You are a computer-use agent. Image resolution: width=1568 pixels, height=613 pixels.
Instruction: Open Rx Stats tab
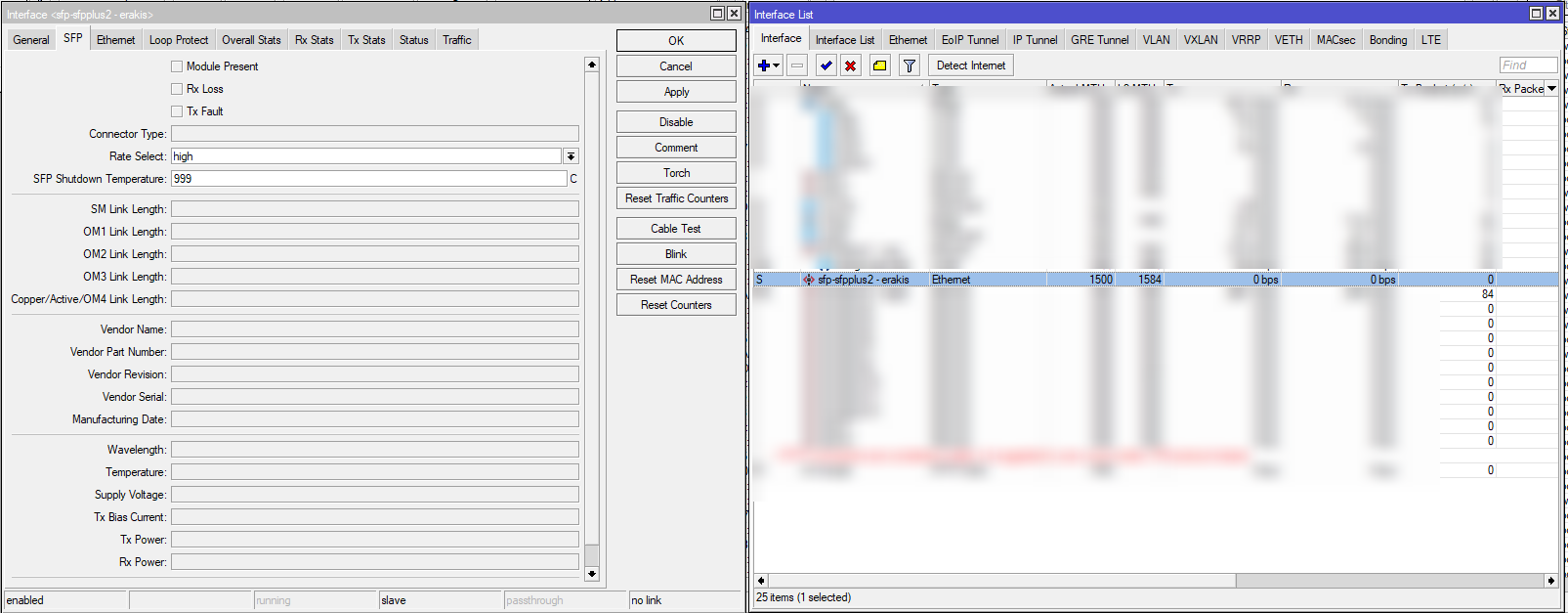click(315, 40)
